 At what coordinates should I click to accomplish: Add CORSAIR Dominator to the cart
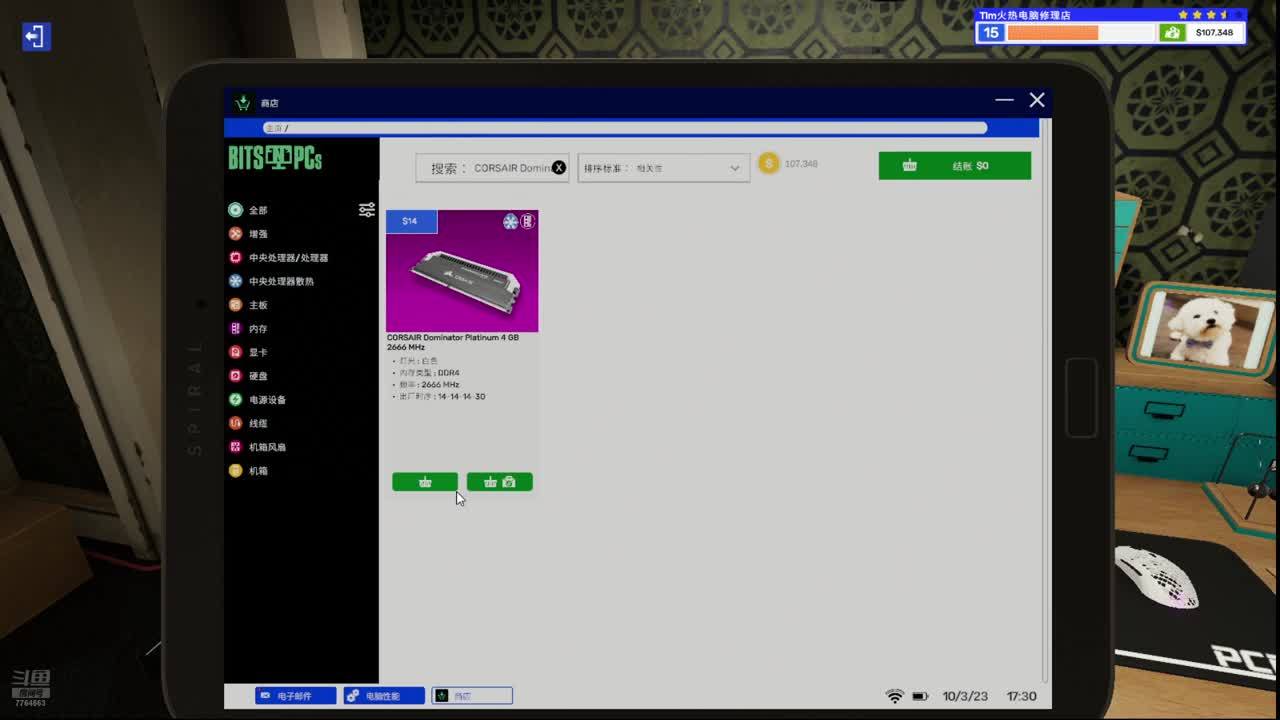425,482
